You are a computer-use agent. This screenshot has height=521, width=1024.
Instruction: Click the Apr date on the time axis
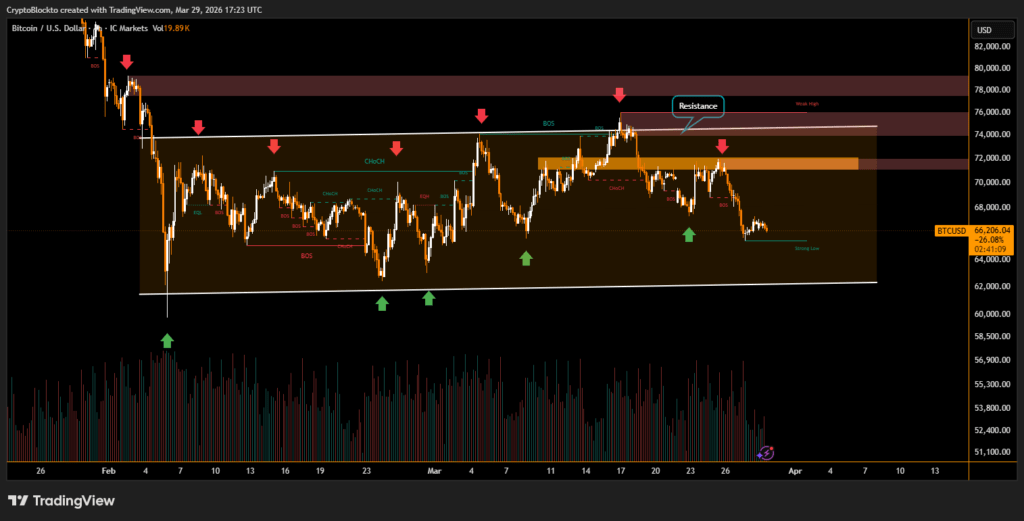(x=795, y=469)
